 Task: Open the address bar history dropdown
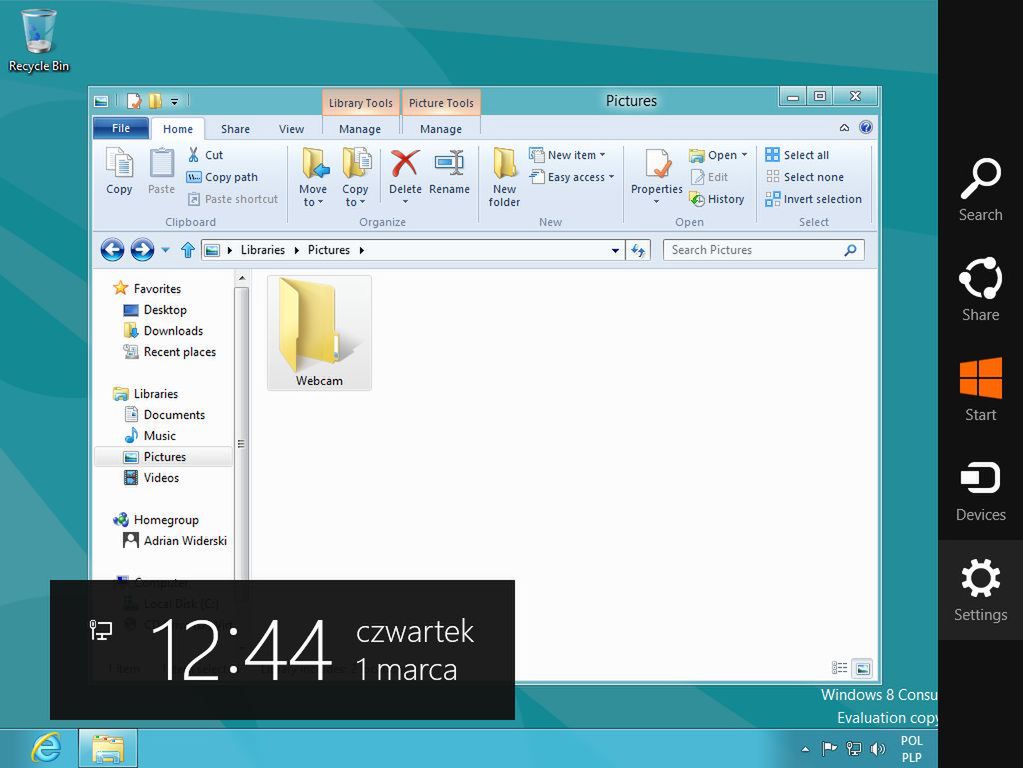click(615, 250)
